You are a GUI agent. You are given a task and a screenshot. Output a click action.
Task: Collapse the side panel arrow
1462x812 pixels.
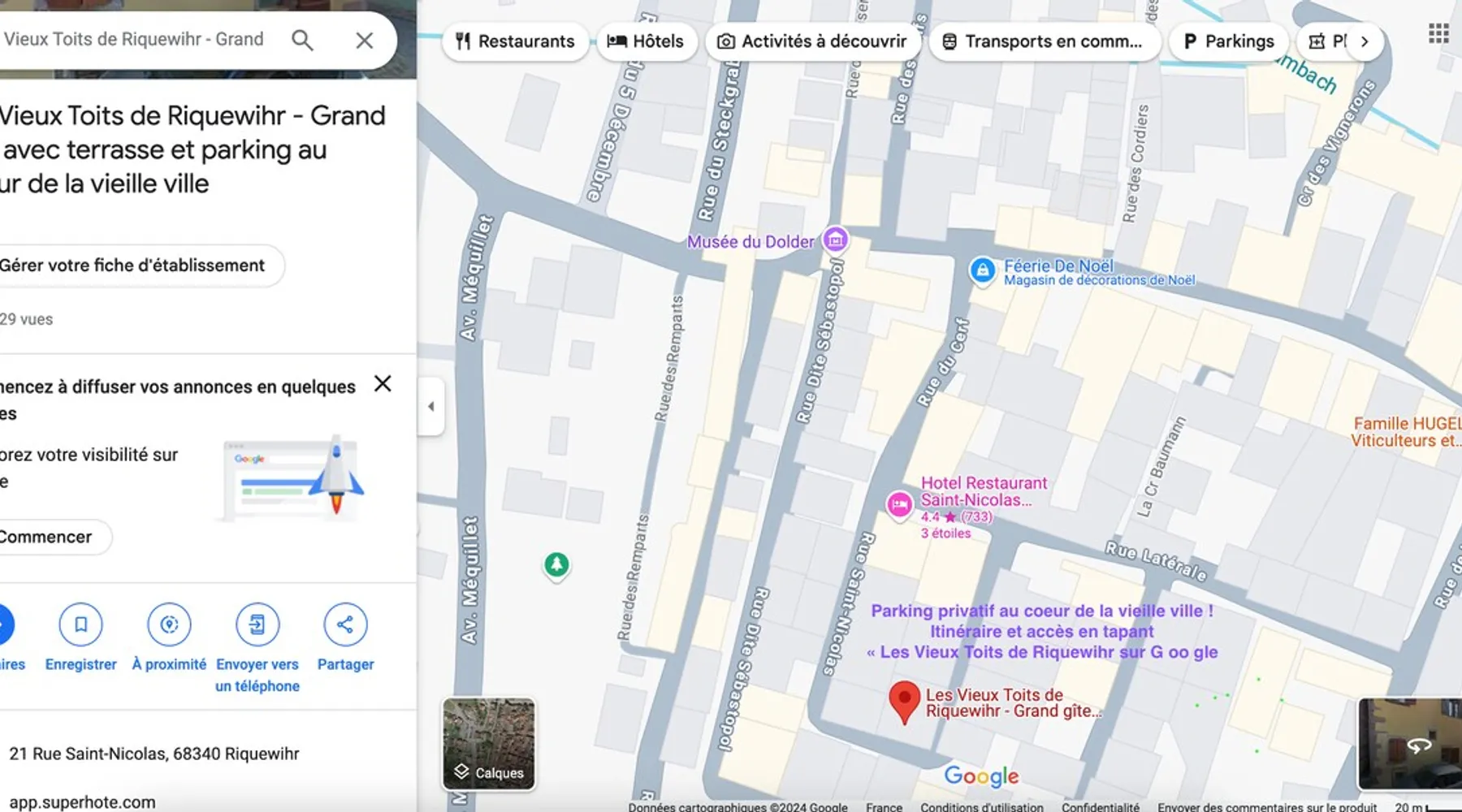(431, 406)
